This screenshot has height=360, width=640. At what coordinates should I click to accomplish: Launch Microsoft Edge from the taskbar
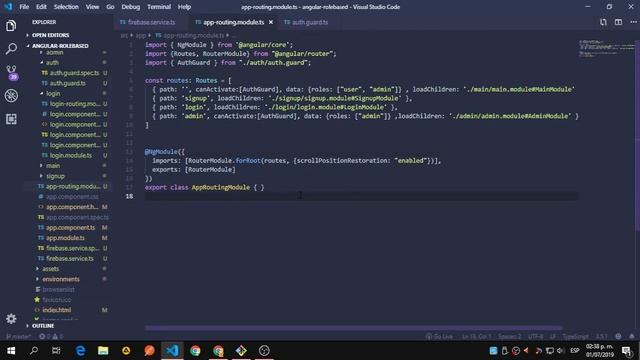click(x=80, y=351)
